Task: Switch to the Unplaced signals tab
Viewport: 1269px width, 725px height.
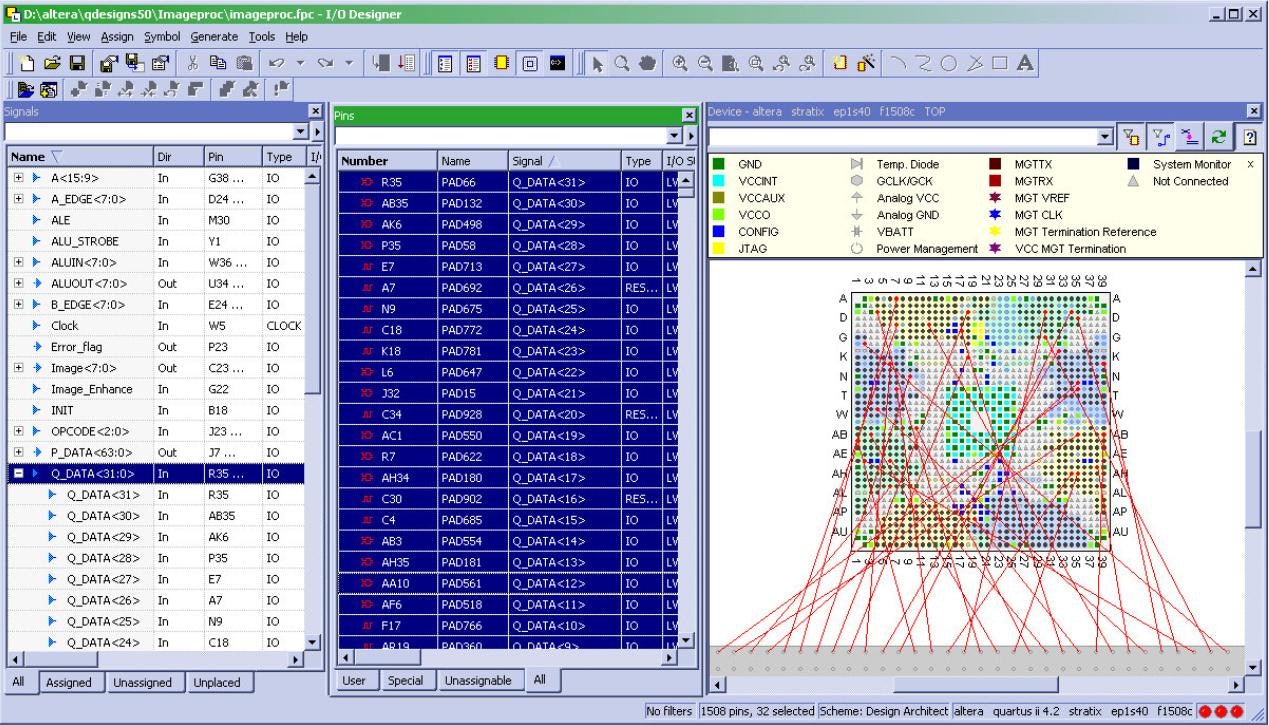Action: (x=219, y=682)
